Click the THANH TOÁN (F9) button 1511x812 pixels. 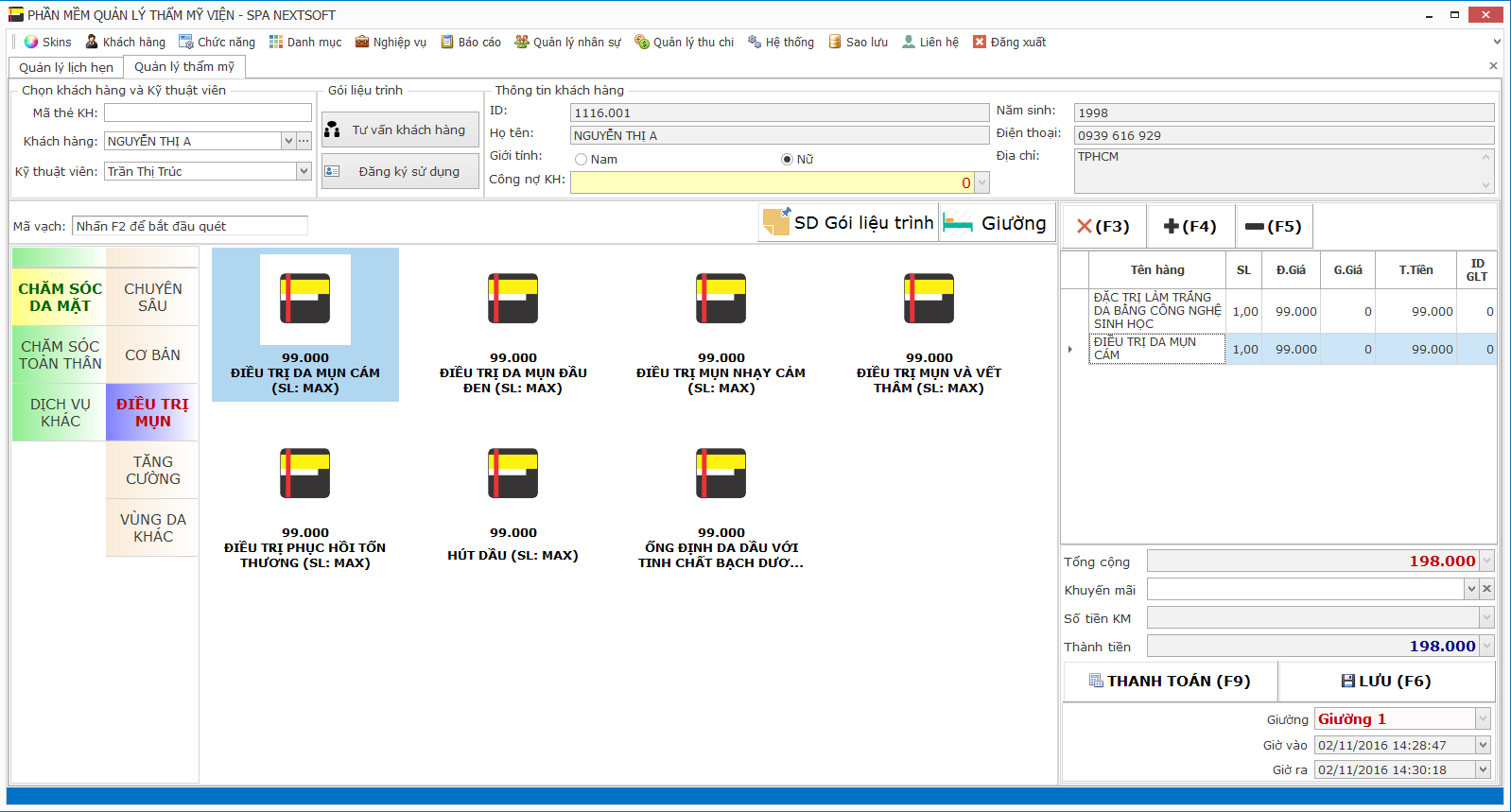1170,681
